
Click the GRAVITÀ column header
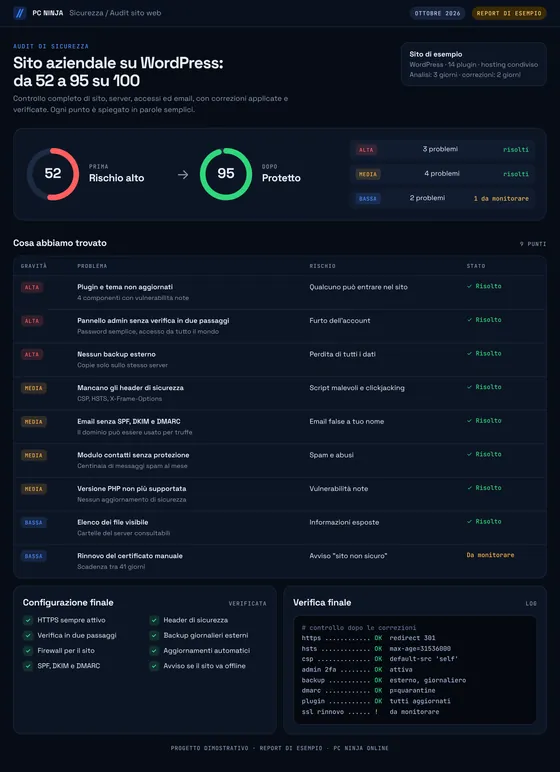point(34,266)
